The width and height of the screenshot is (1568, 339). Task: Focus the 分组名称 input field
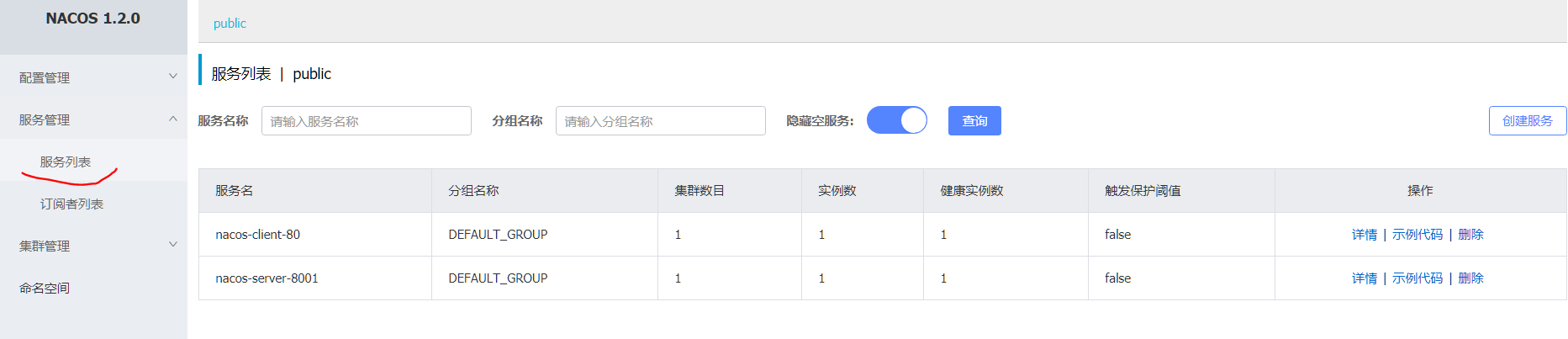tap(661, 120)
